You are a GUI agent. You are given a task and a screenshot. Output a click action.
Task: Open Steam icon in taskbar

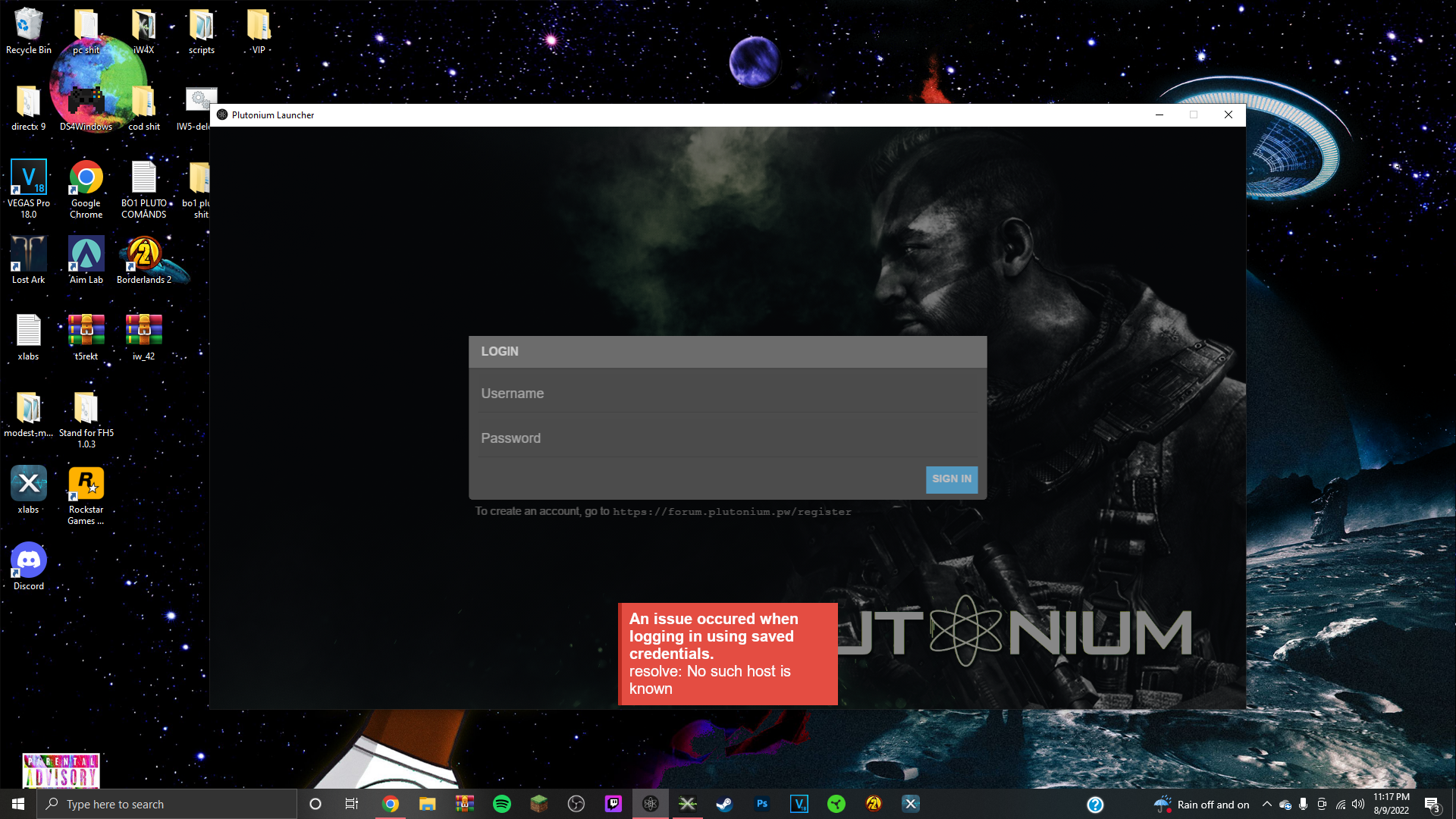pyautogui.click(x=724, y=803)
